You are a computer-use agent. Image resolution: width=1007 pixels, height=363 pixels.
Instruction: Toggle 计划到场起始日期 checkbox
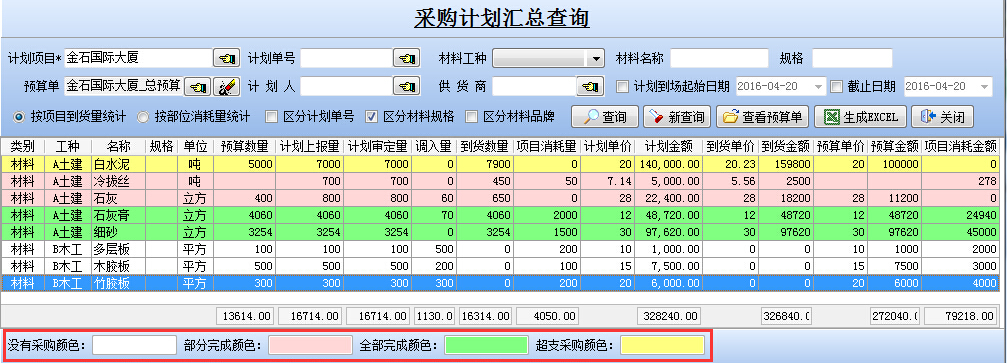click(x=622, y=86)
